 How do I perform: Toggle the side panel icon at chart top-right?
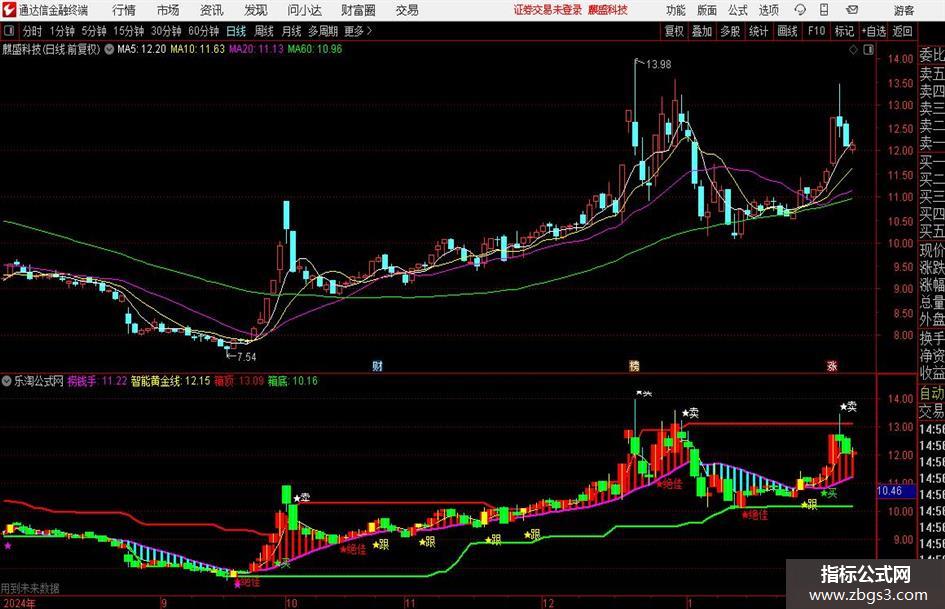(868, 50)
